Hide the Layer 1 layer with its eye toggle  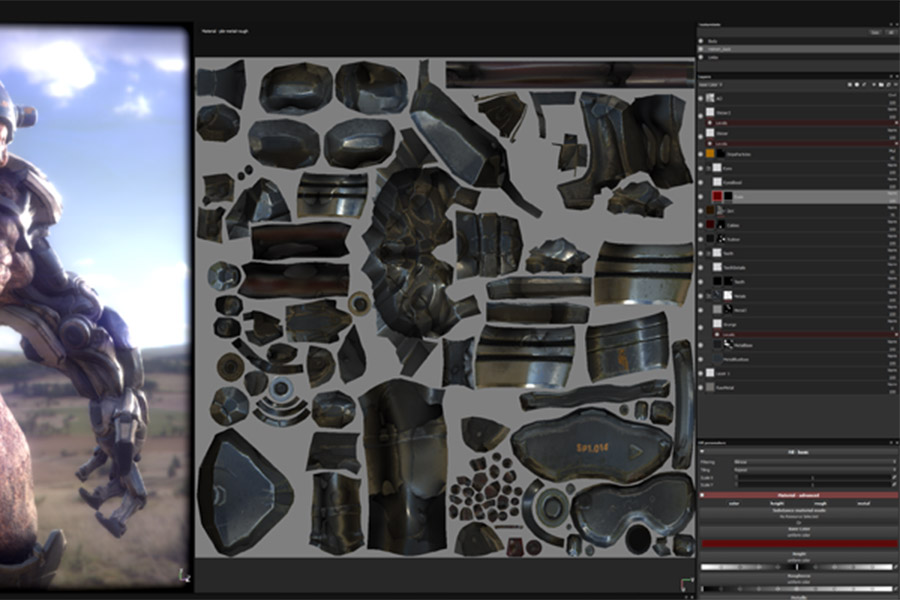click(702, 373)
